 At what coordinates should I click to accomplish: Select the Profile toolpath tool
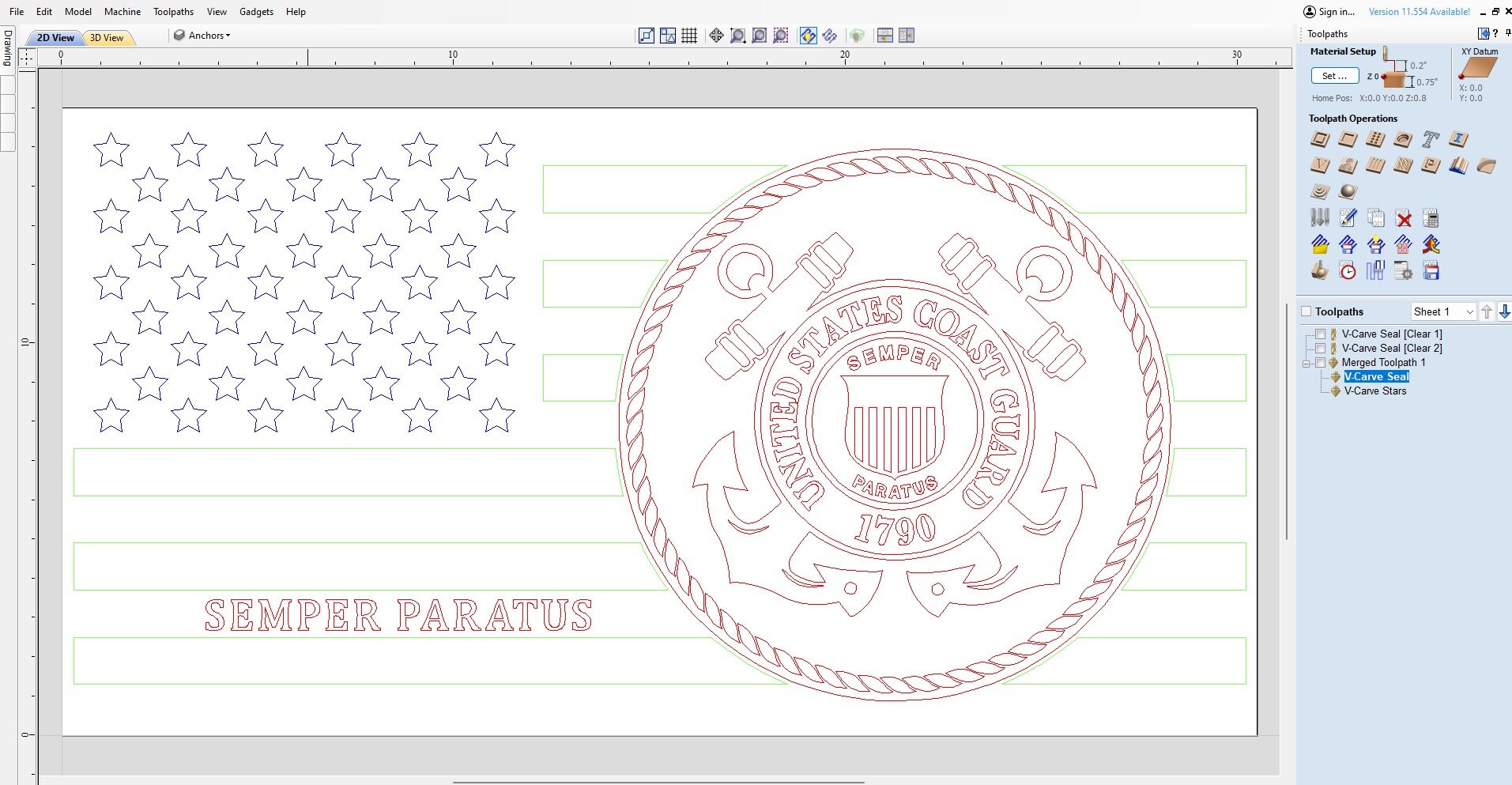(x=1319, y=139)
